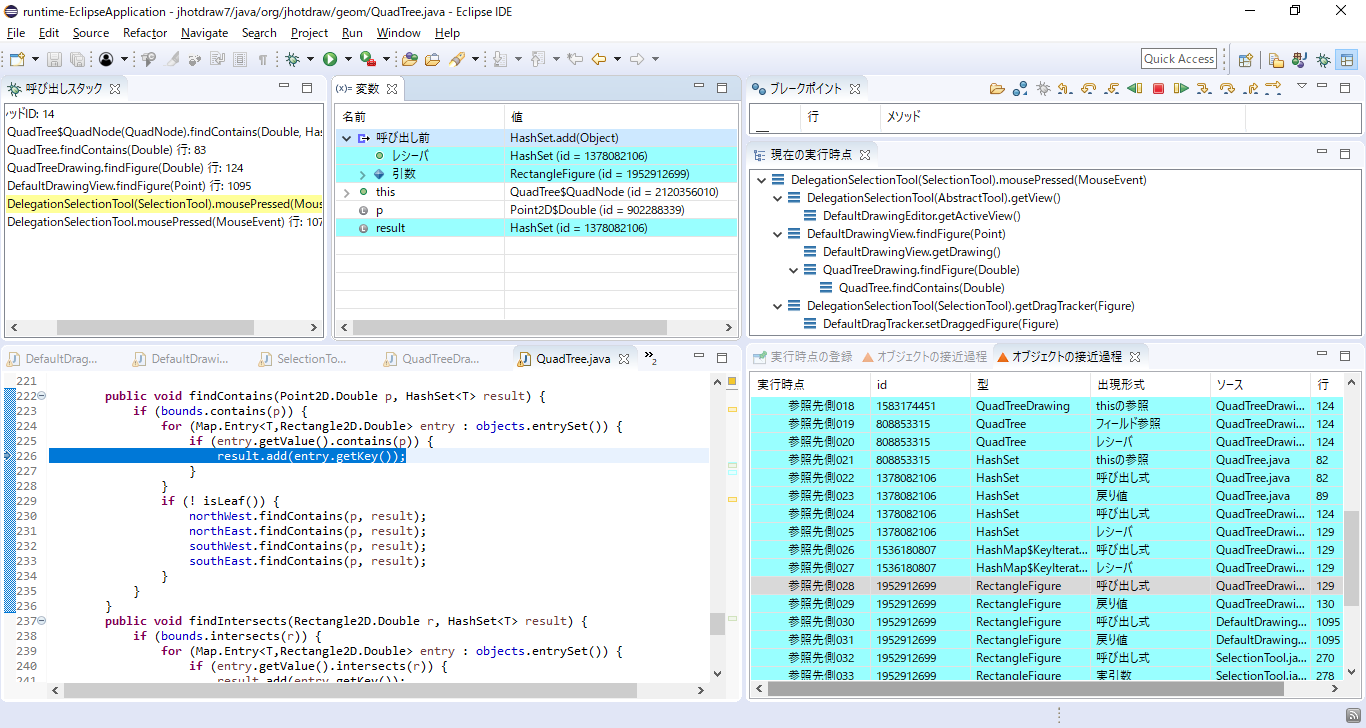Click green forward Resume icon in Breakpoints view
This screenshot has width=1366, height=728.
1181,88
